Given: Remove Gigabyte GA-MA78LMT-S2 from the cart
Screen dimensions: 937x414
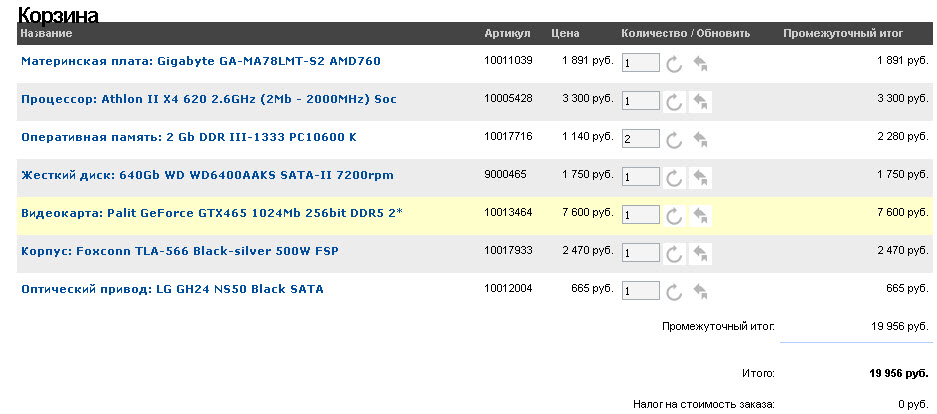Looking at the screenshot, I should coord(700,64).
